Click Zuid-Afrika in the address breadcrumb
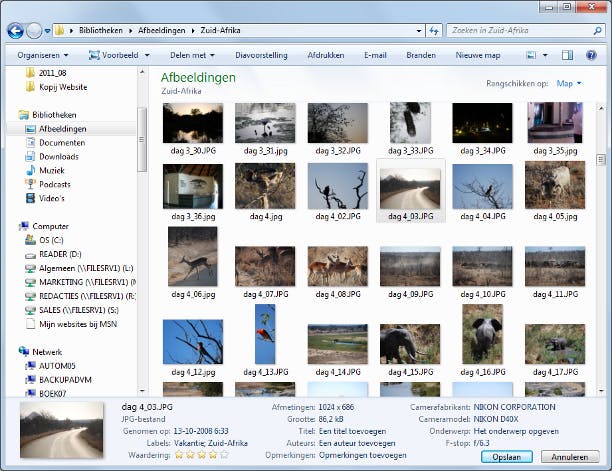 [x=221, y=30]
